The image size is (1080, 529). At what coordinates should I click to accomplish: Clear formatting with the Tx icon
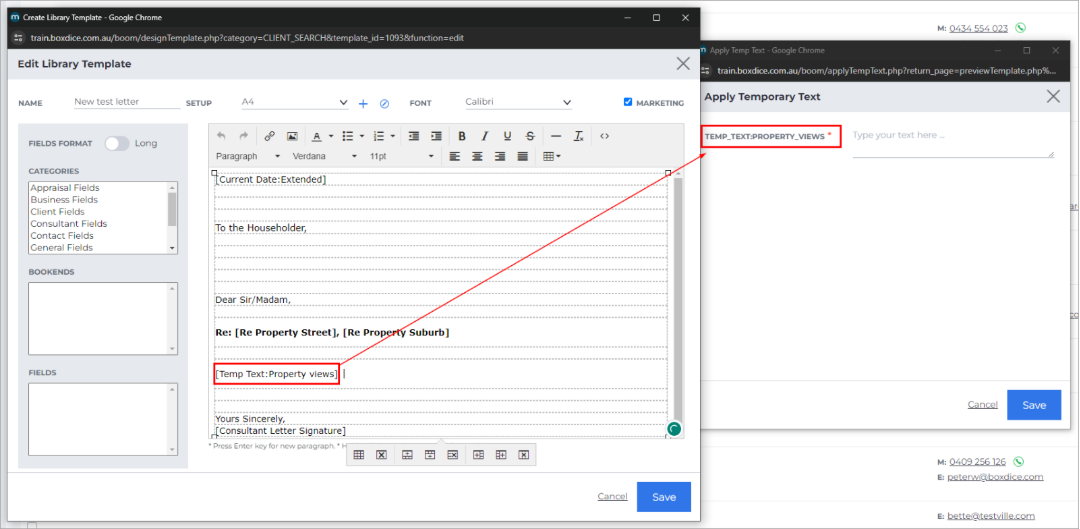tap(579, 136)
